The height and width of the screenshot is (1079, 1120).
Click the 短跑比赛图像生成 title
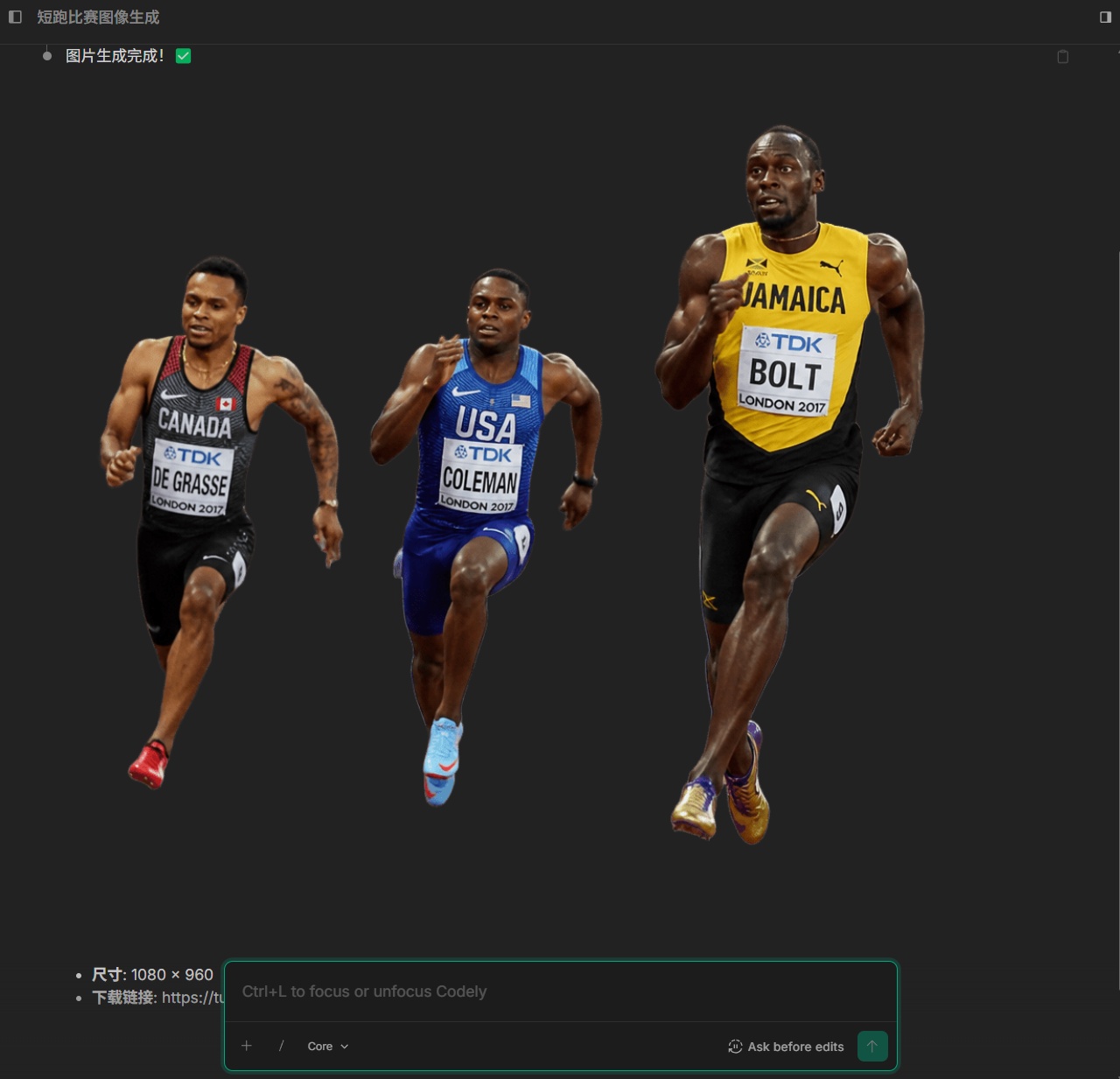(x=98, y=18)
